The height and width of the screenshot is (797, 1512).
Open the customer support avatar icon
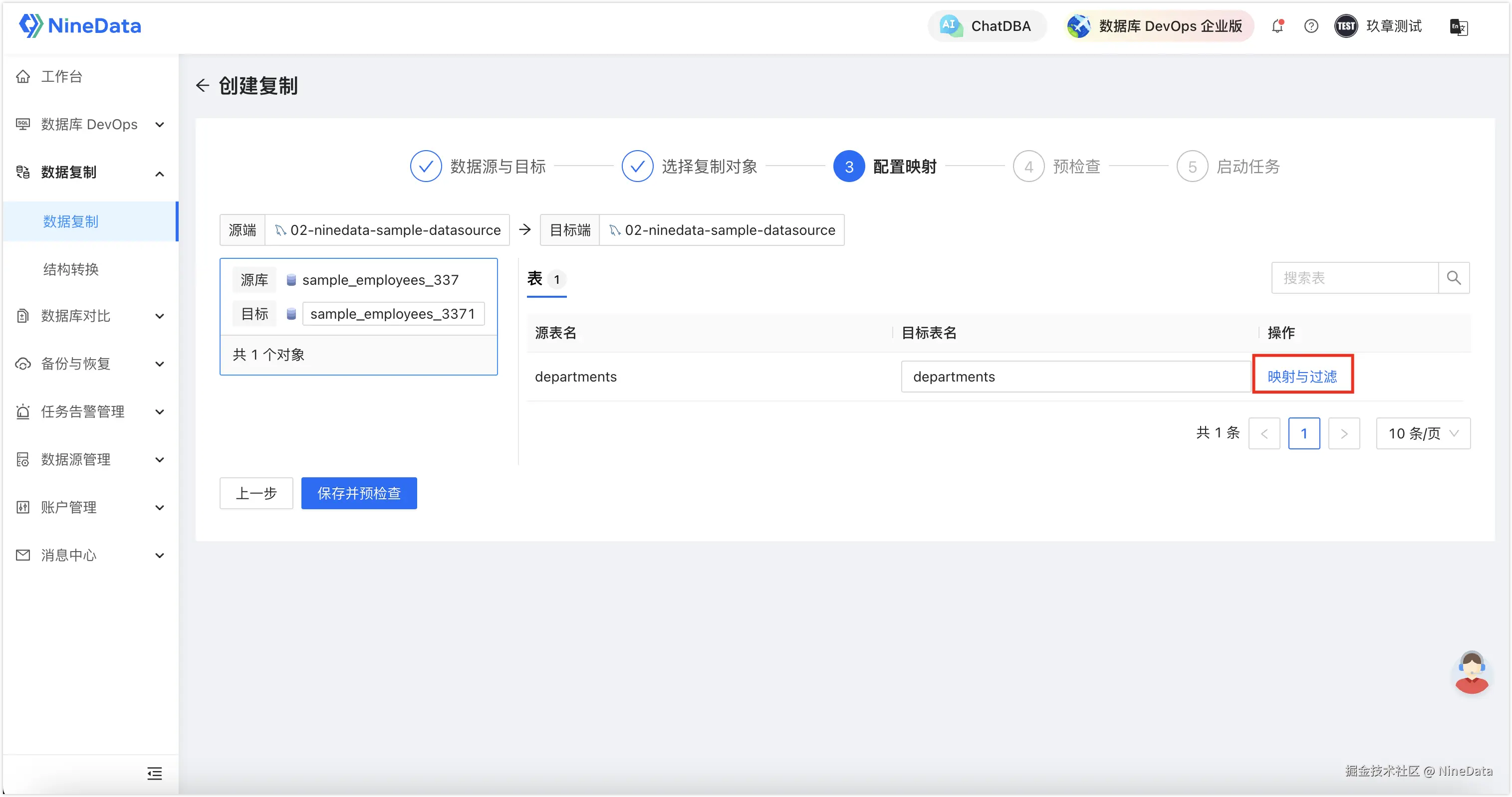pyautogui.click(x=1472, y=673)
